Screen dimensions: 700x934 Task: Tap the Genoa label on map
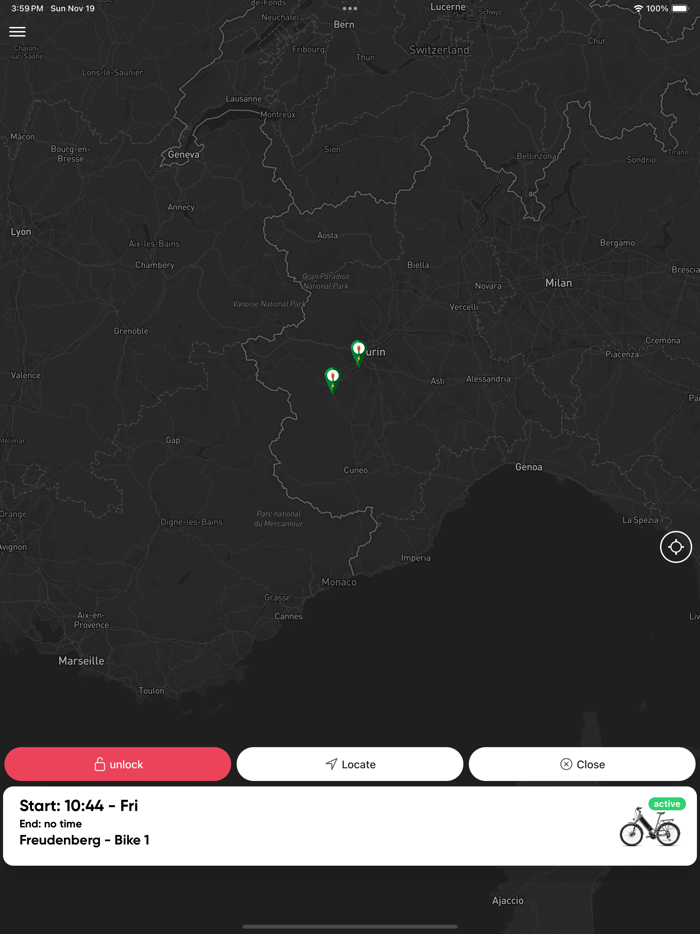coord(528,467)
